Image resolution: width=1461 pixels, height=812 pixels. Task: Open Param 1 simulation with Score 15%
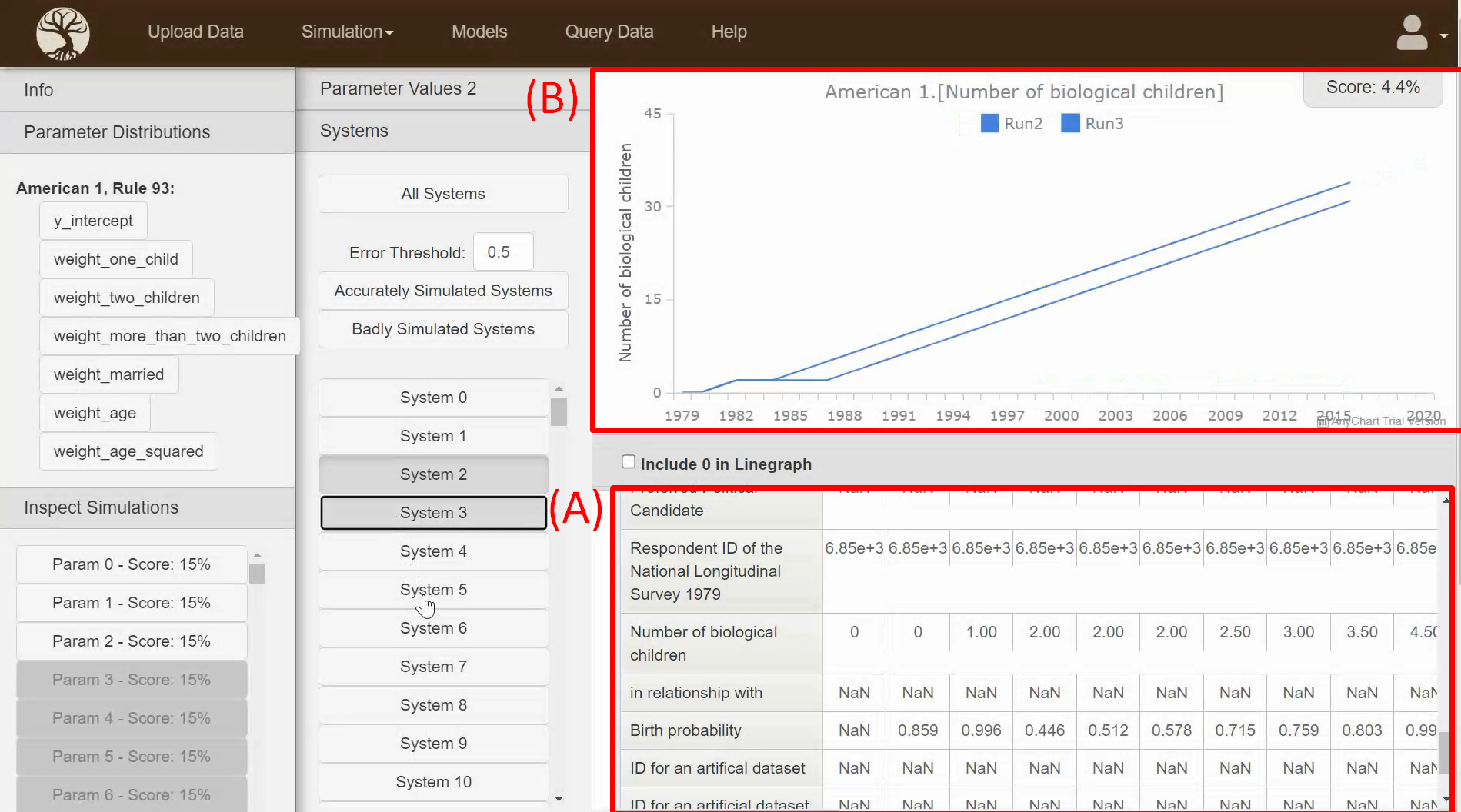[x=132, y=603]
